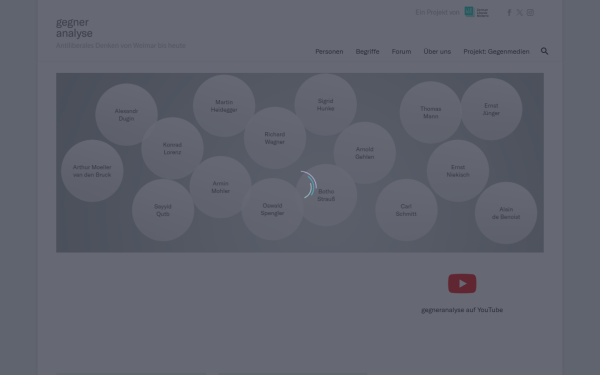Click the search magnifier icon
This screenshot has height=375, width=600.
544,51
